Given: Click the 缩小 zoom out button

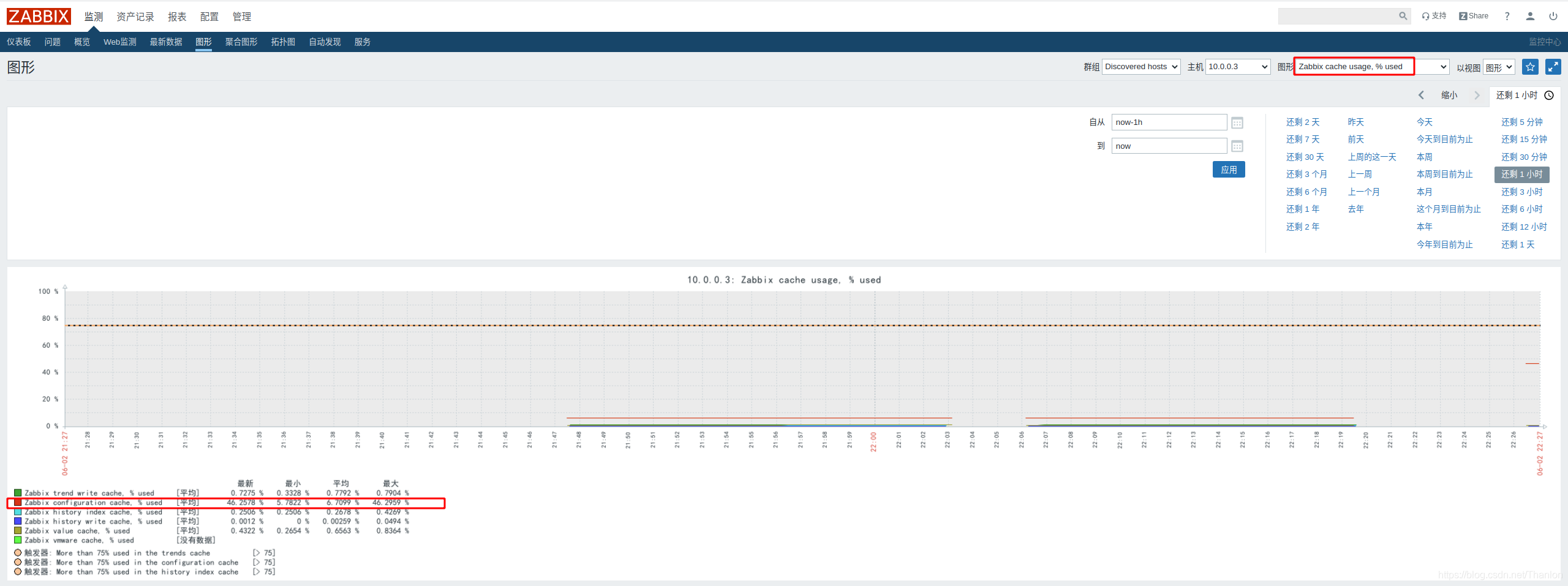Looking at the screenshot, I should 1449,95.
